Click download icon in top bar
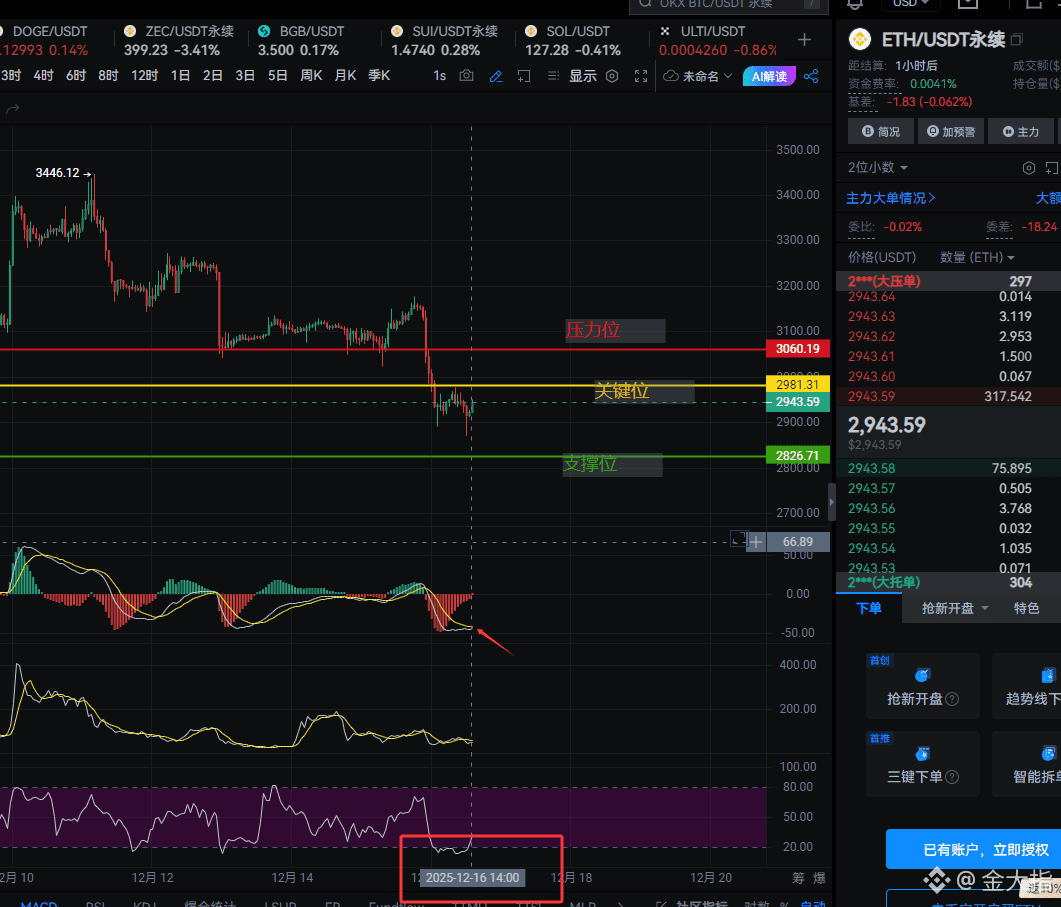The width and height of the screenshot is (1061, 907). click(968, 4)
